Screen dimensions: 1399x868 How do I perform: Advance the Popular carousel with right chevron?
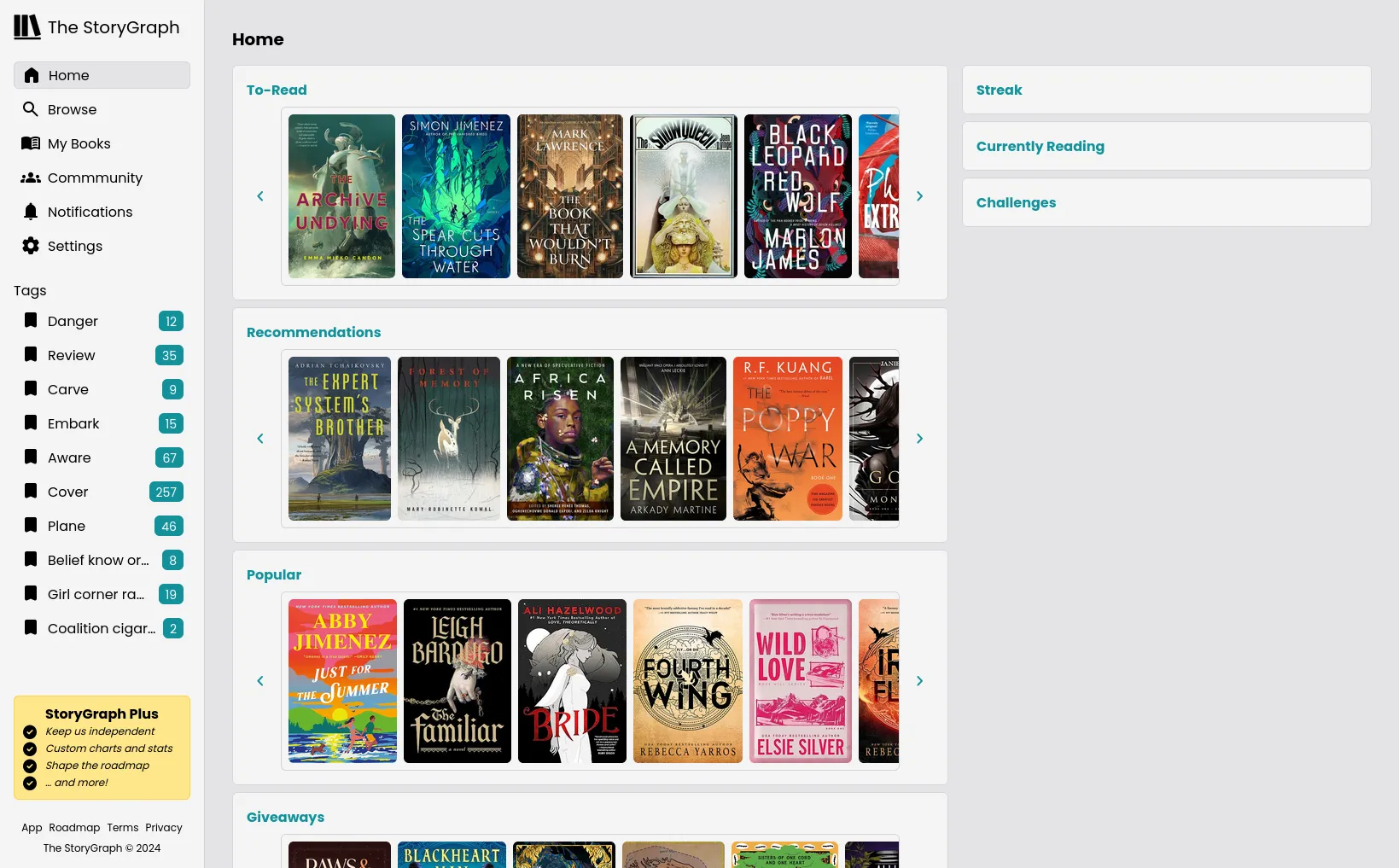point(919,681)
